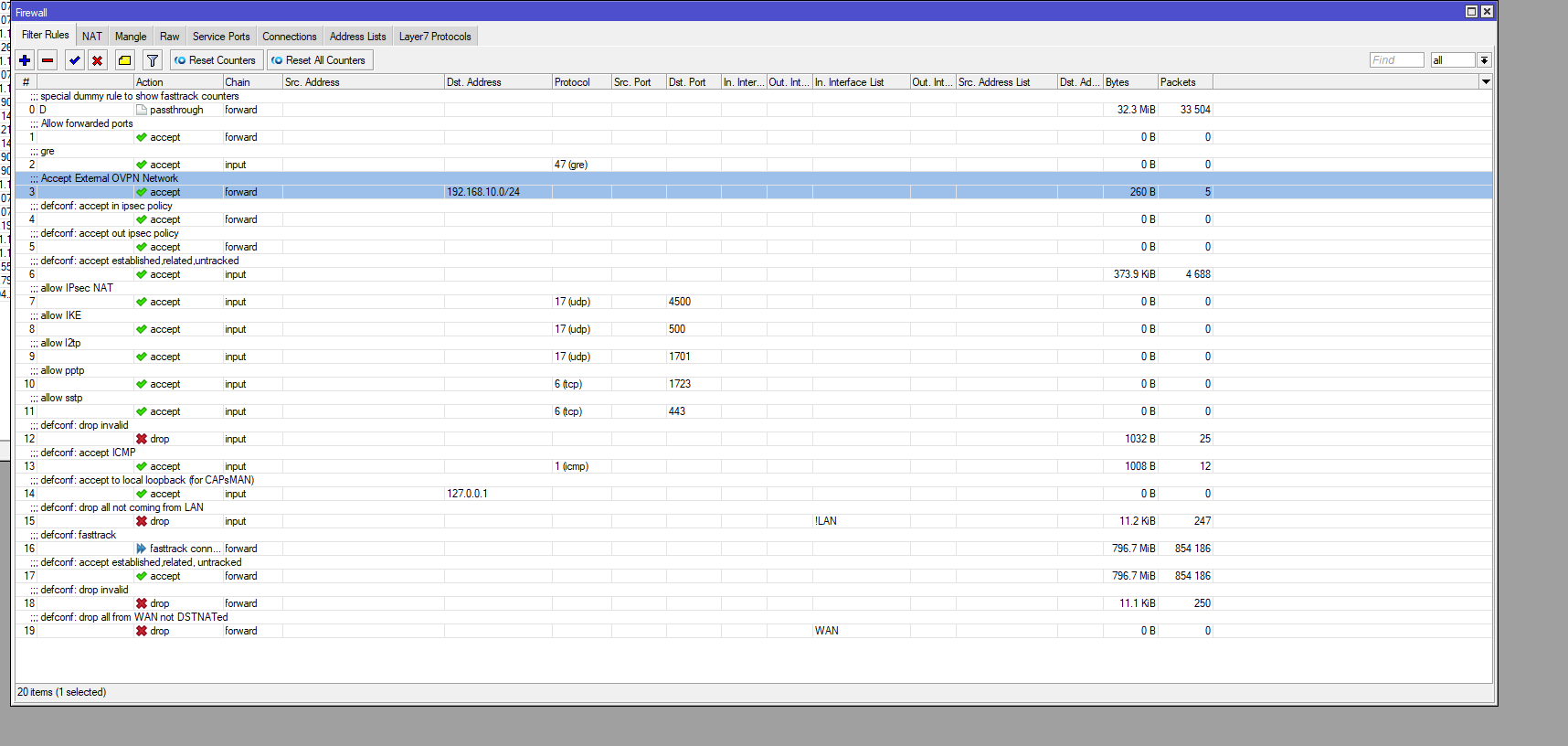Viewport: 1568px width, 746px height.
Task: Select the 32.3 MiB bytes value
Action: [1137, 110]
